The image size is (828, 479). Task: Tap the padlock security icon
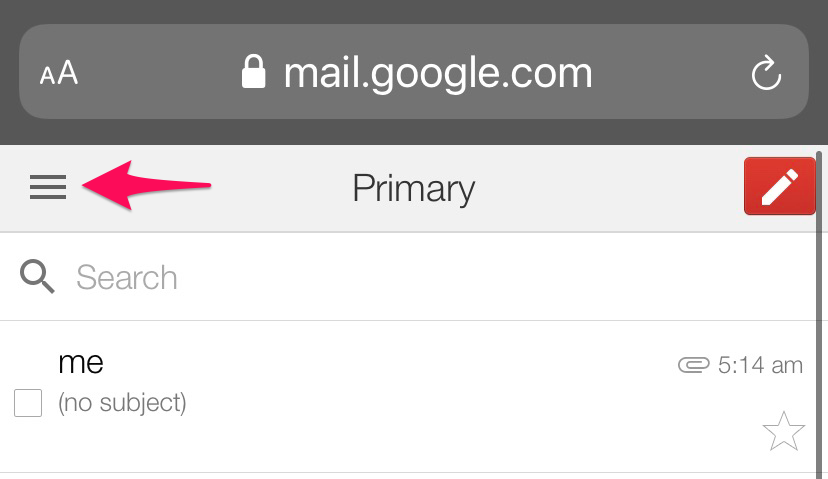point(255,72)
